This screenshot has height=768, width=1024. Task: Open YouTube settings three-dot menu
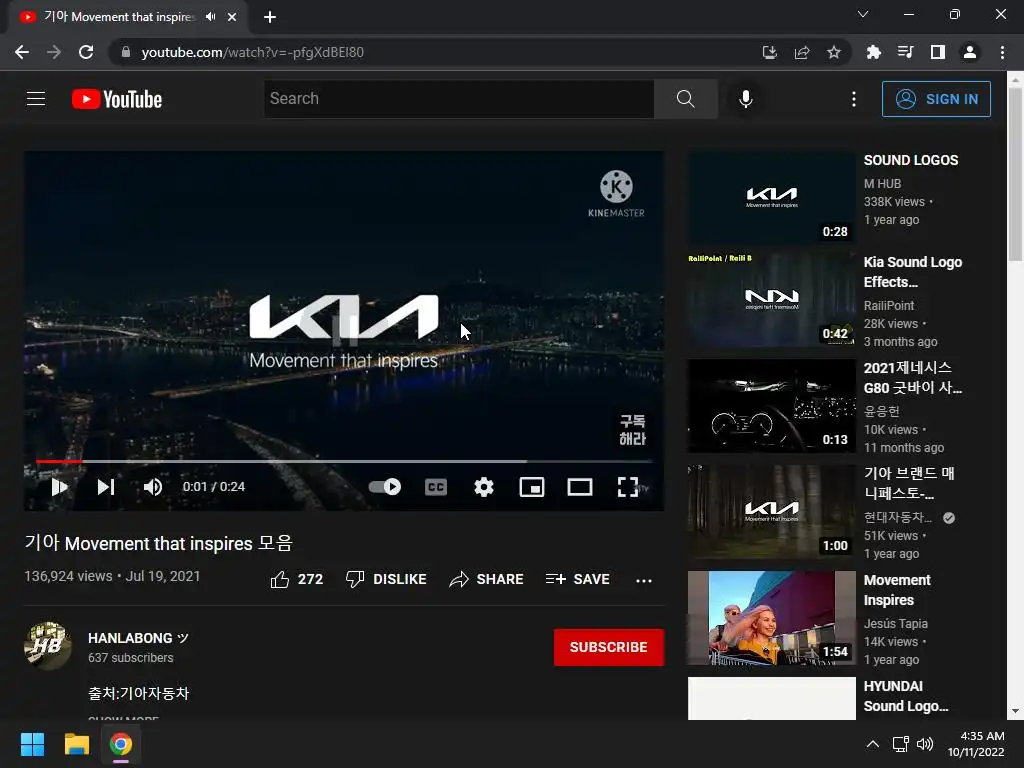pos(854,99)
